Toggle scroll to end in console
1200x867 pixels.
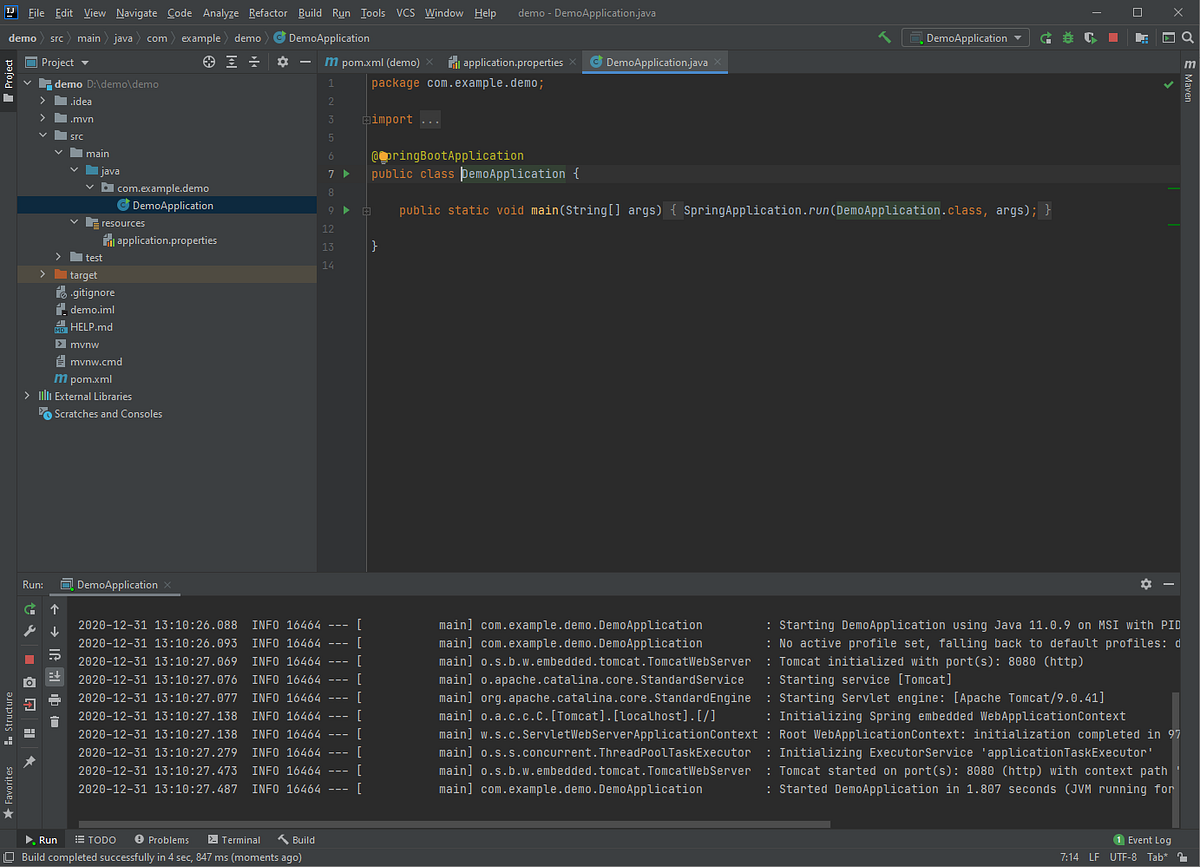pos(55,676)
